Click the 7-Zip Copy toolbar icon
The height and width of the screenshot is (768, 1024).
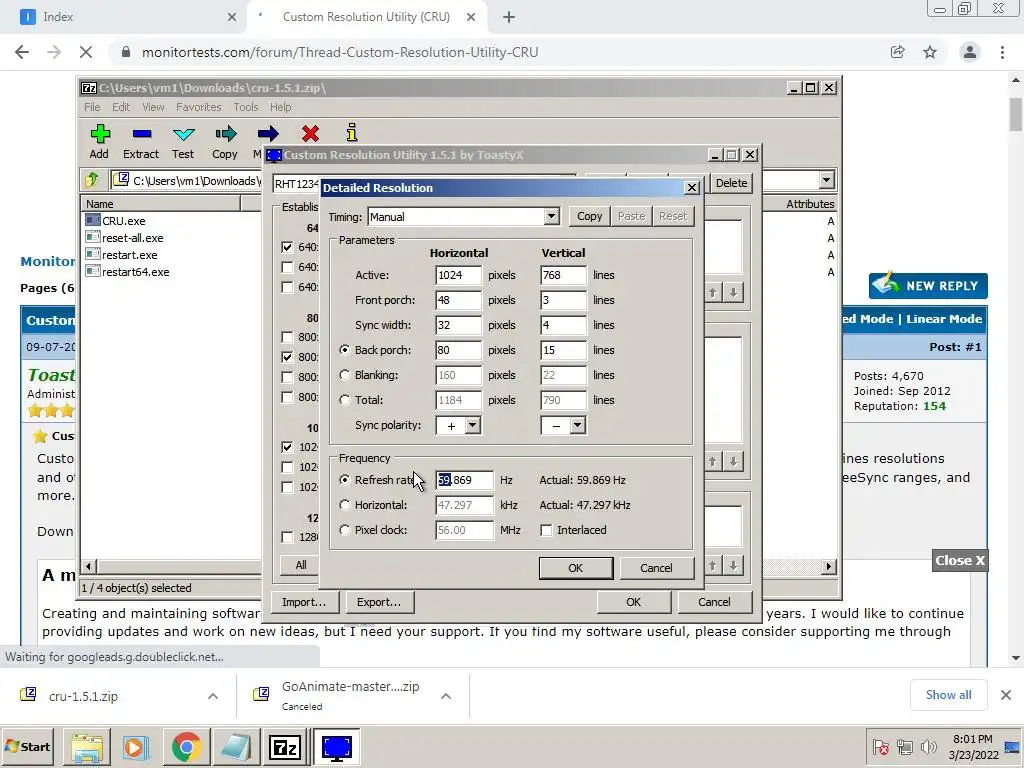coord(225,135)
